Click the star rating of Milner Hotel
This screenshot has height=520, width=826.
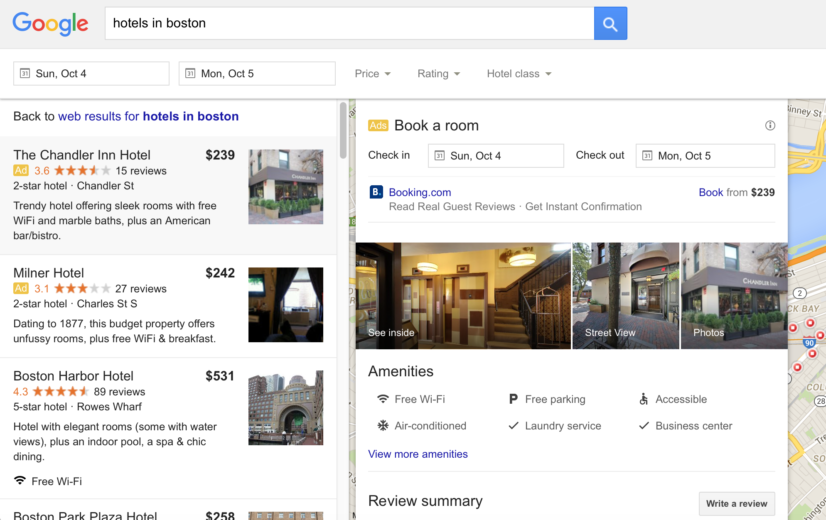82,288
